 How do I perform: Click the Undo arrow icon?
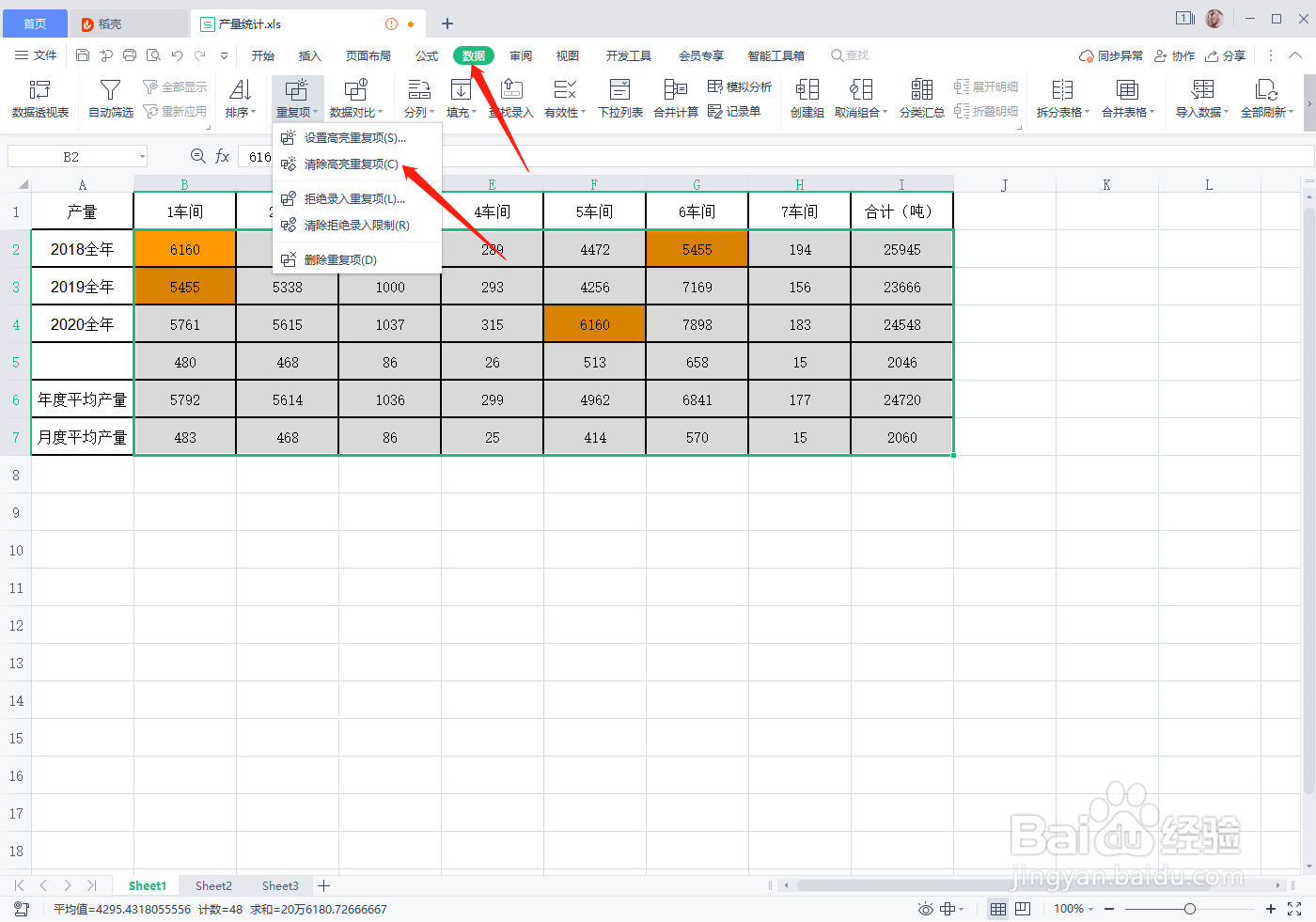[x=177, y=55]
